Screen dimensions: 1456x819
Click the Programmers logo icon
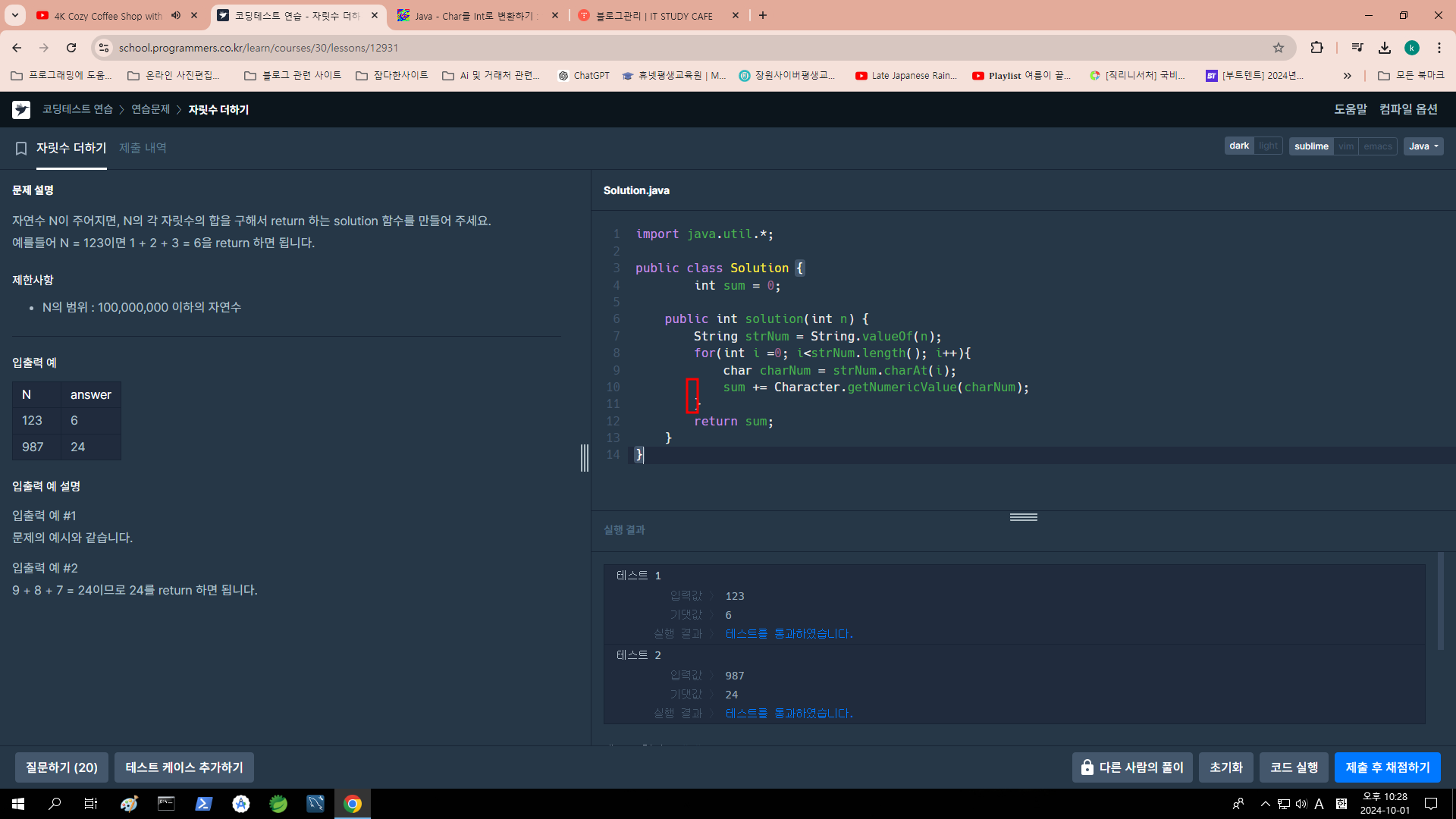(x=21, y=110)
